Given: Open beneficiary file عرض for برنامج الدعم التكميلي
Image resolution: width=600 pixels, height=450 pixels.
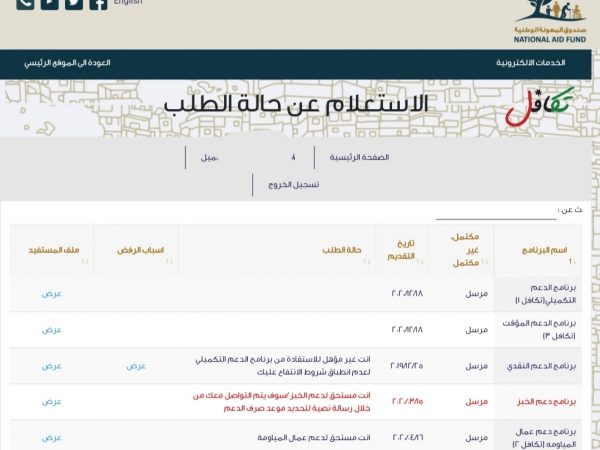Looking at the screenshot, I should [52, 294].
